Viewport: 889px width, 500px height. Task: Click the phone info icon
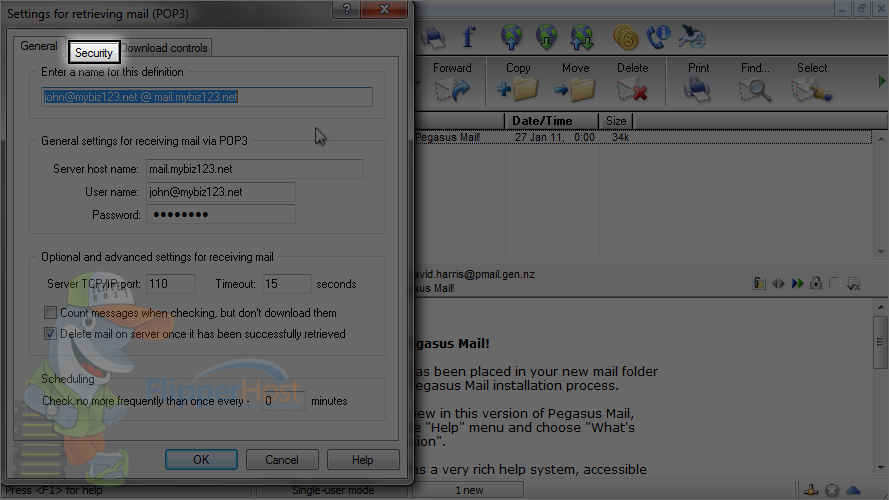[x=659, y=37]
